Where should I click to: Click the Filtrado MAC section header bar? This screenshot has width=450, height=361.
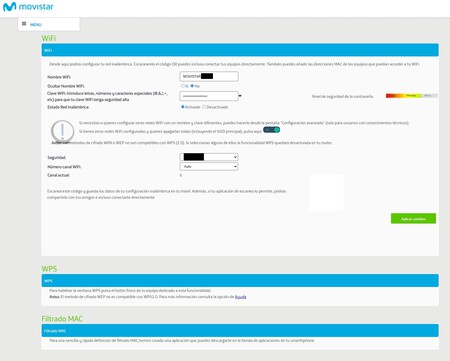240,331
